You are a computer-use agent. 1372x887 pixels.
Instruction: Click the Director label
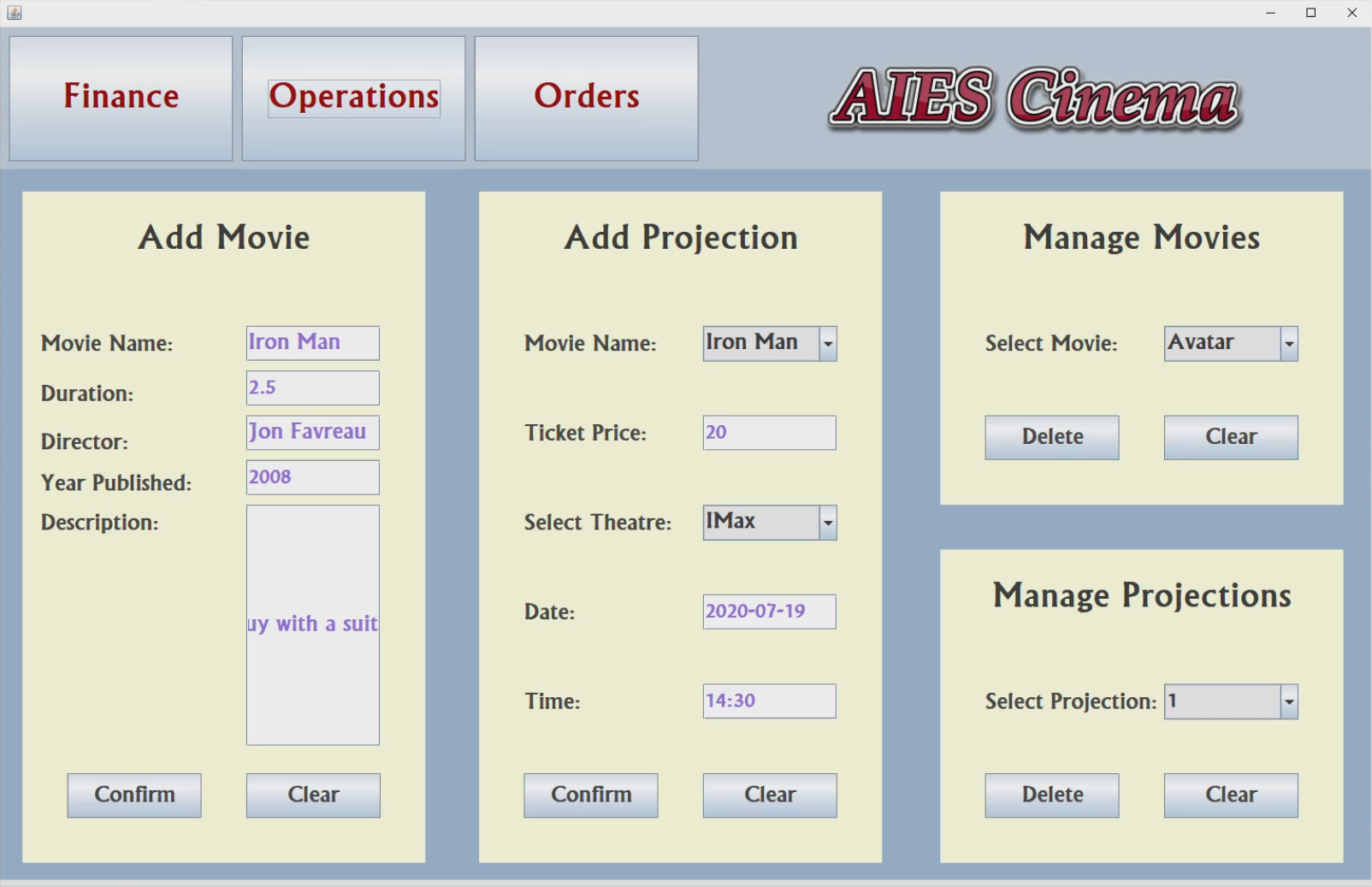click(x=85, y=442)
